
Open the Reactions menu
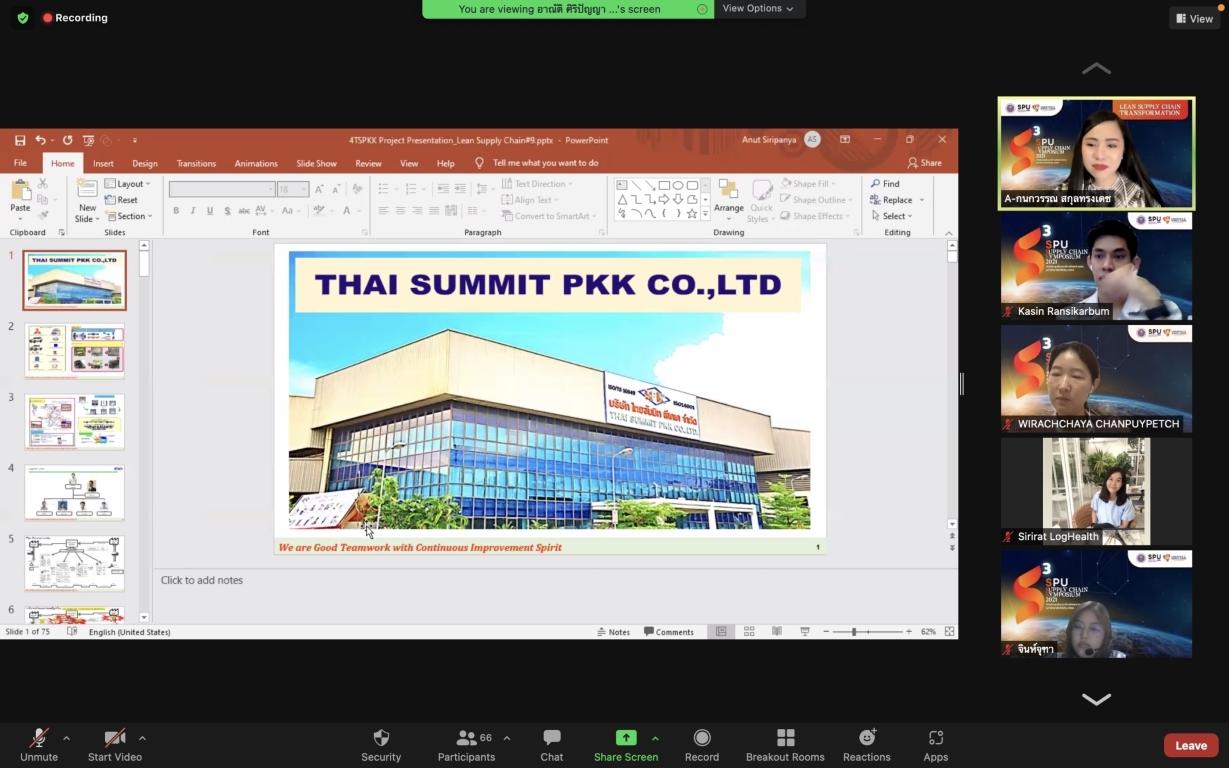[x=867, y=745]
